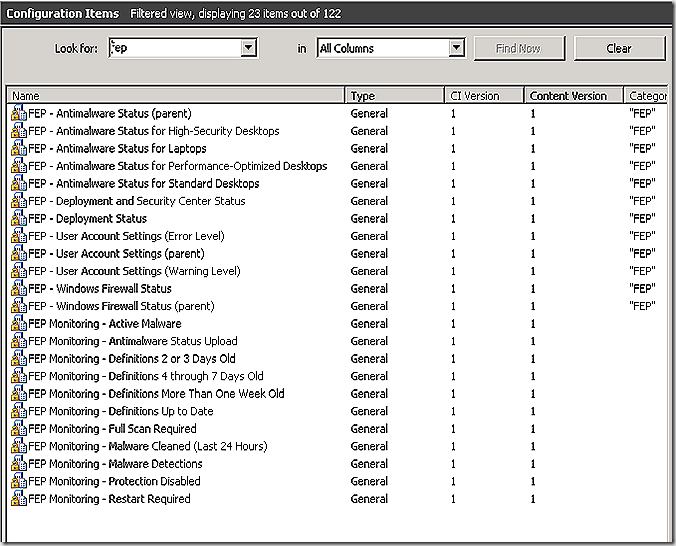Click icon beside Protection Disabled

click(x=19, y=481)
